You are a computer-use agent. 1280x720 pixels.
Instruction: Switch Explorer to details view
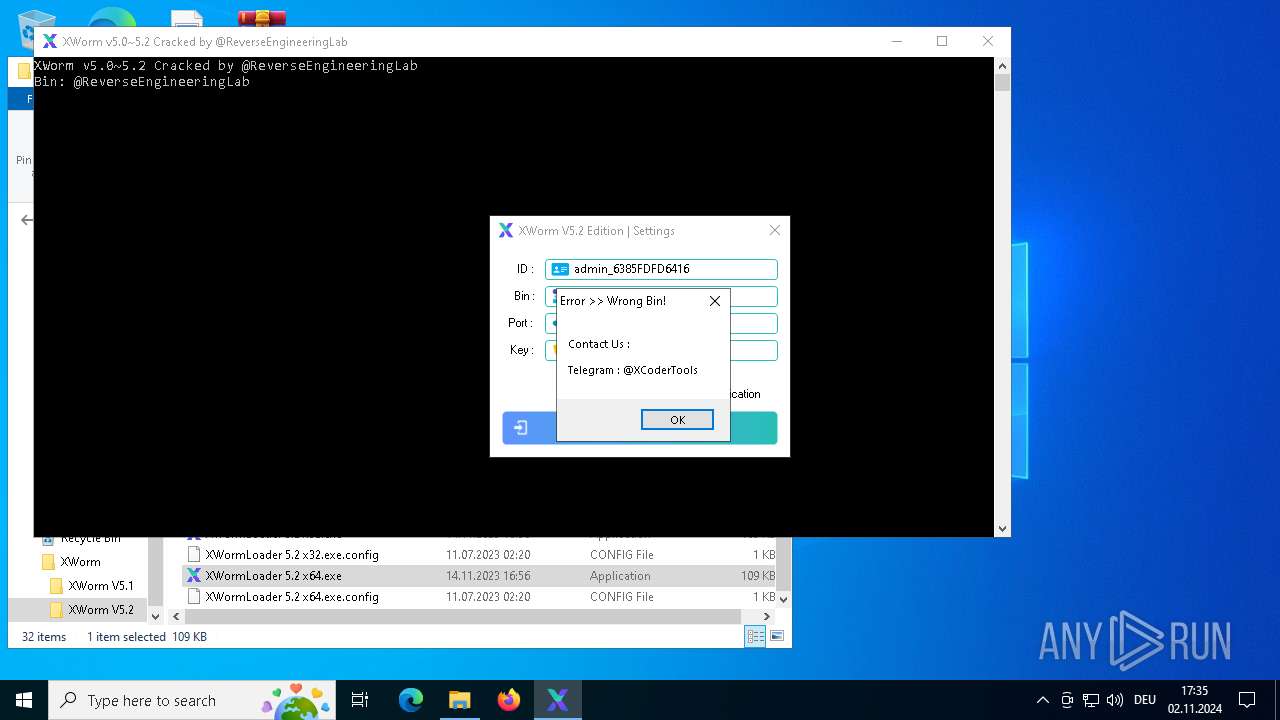click(x=755, y=637)
